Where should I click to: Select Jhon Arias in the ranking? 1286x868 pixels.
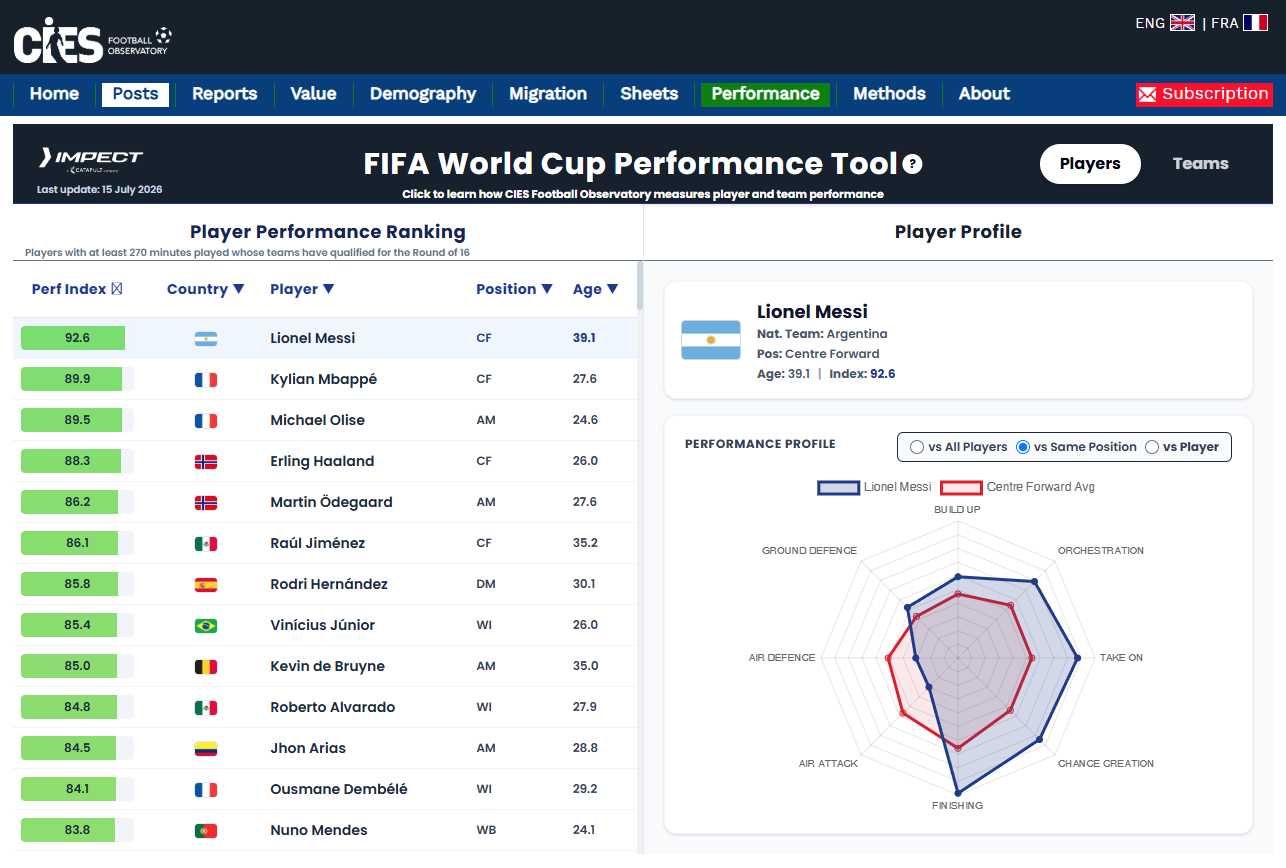click(x=324, y=748)
